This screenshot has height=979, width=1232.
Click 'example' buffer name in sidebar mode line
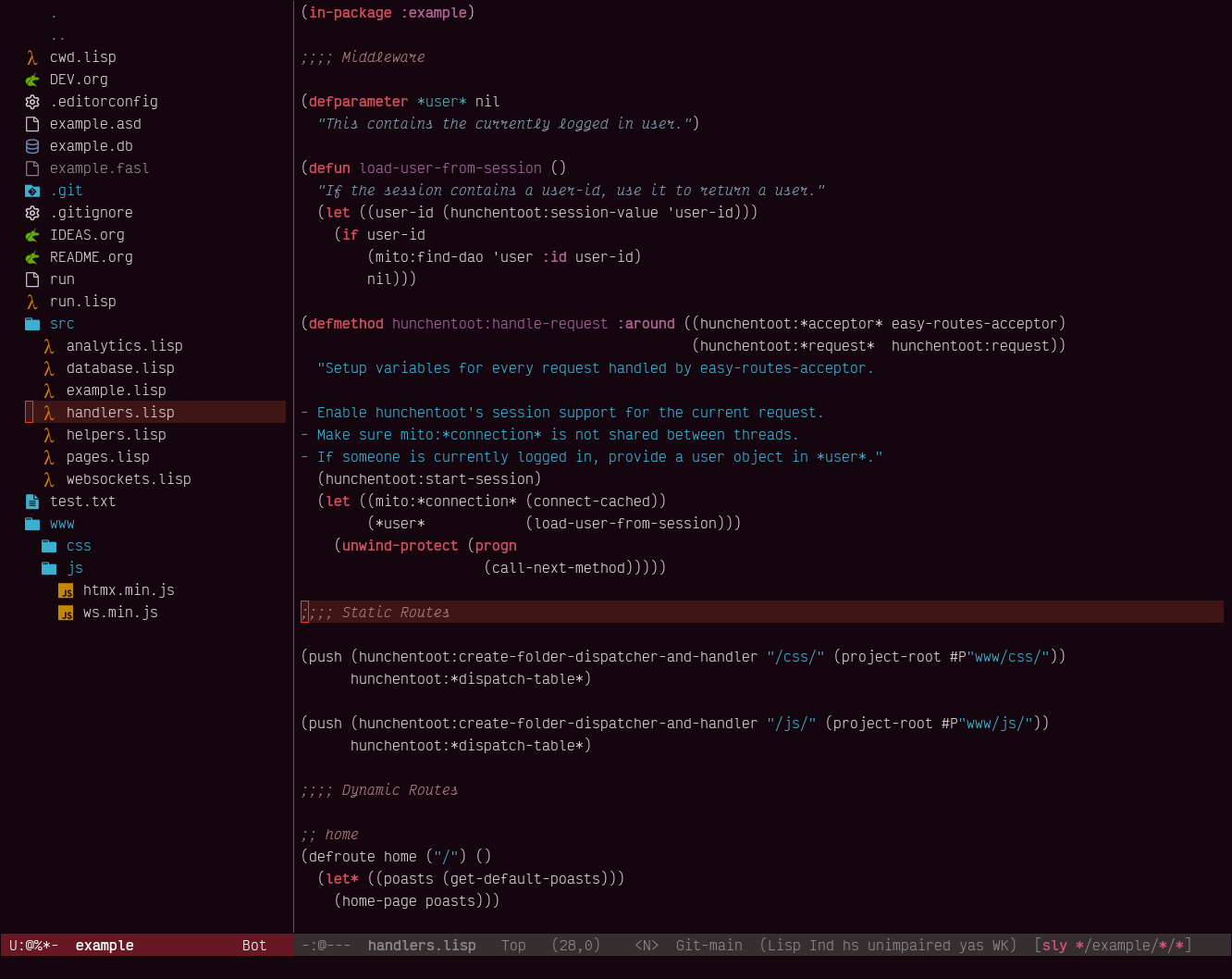coord(105,946)
